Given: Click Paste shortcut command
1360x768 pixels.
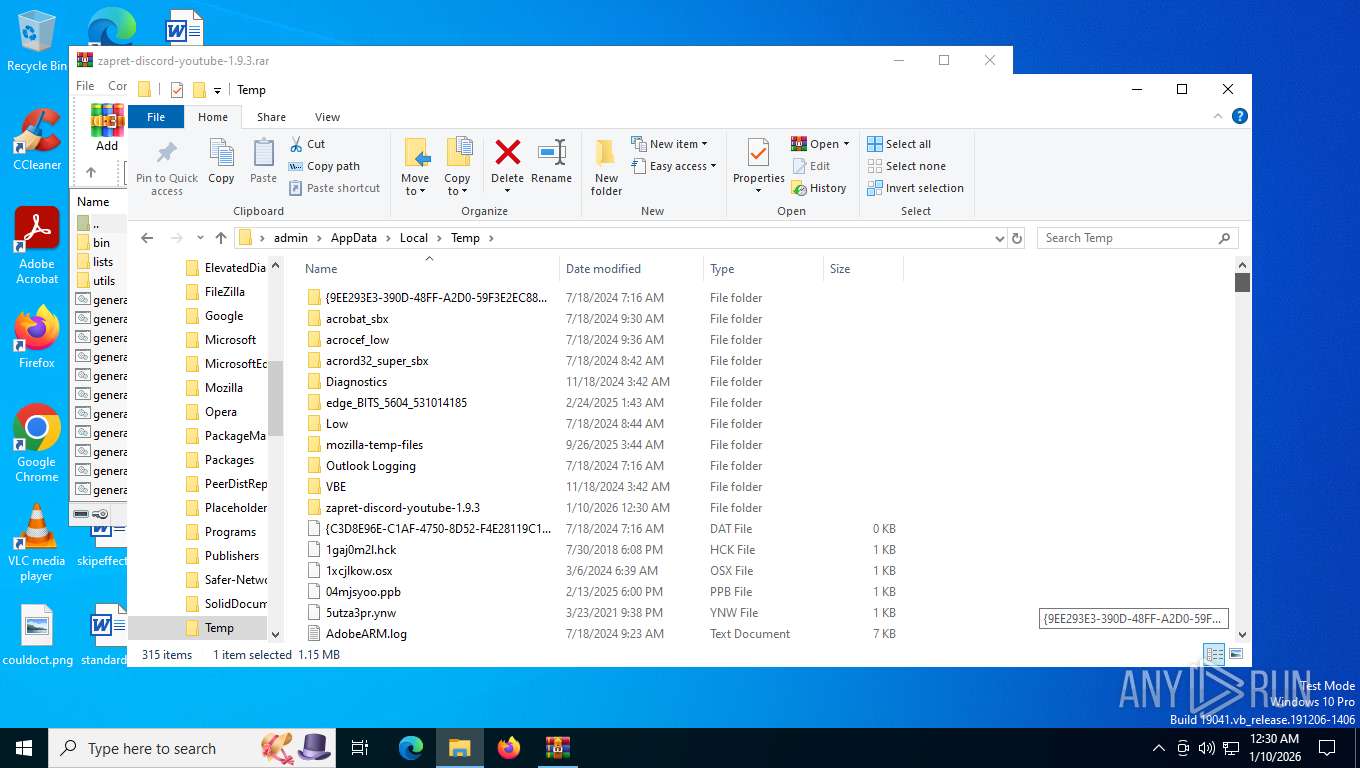Looking at the screenshot, I should coord(334,188).
